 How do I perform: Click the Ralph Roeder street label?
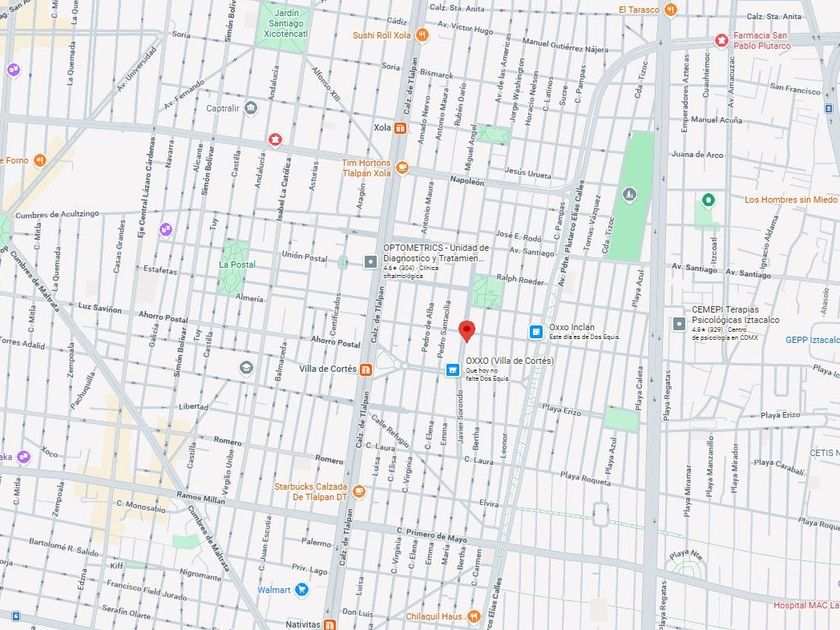pos(520,279)
